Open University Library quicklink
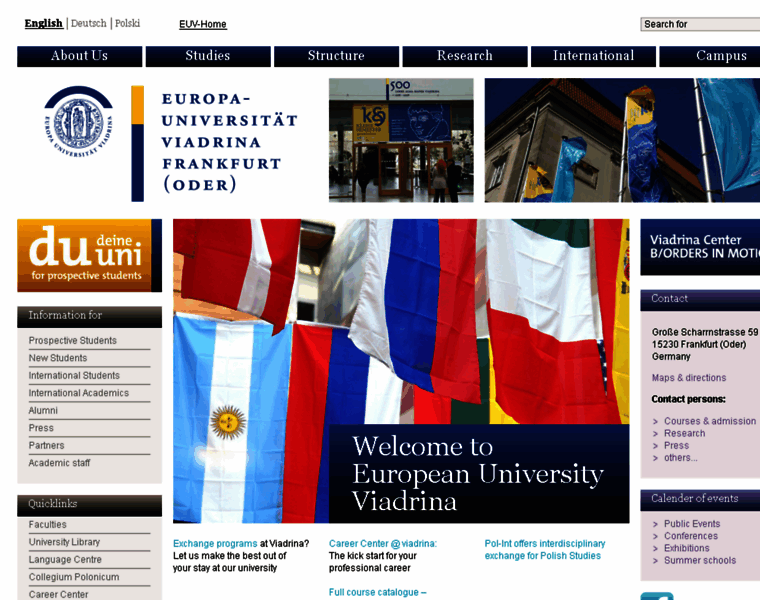 click(x=64, y=542)
